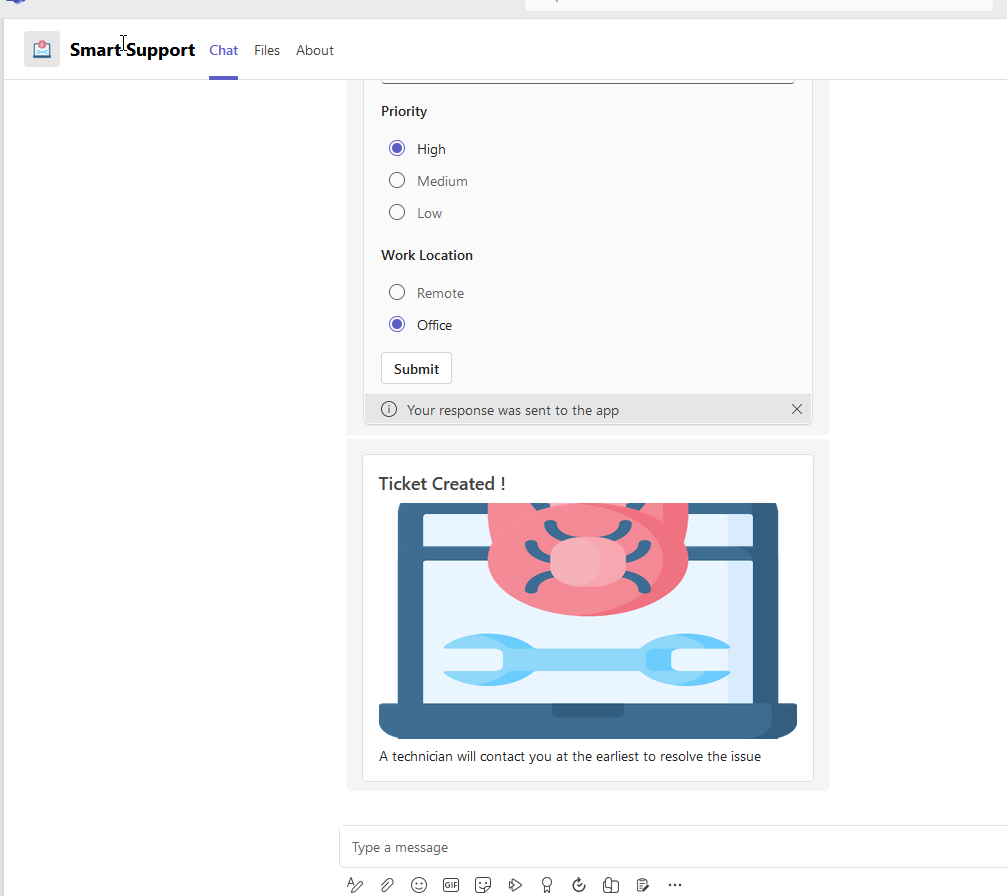Image resolution: width=1007 pixels, height=896 pixels.
Task: Click the Stream video icon
Action: point(515,885)
